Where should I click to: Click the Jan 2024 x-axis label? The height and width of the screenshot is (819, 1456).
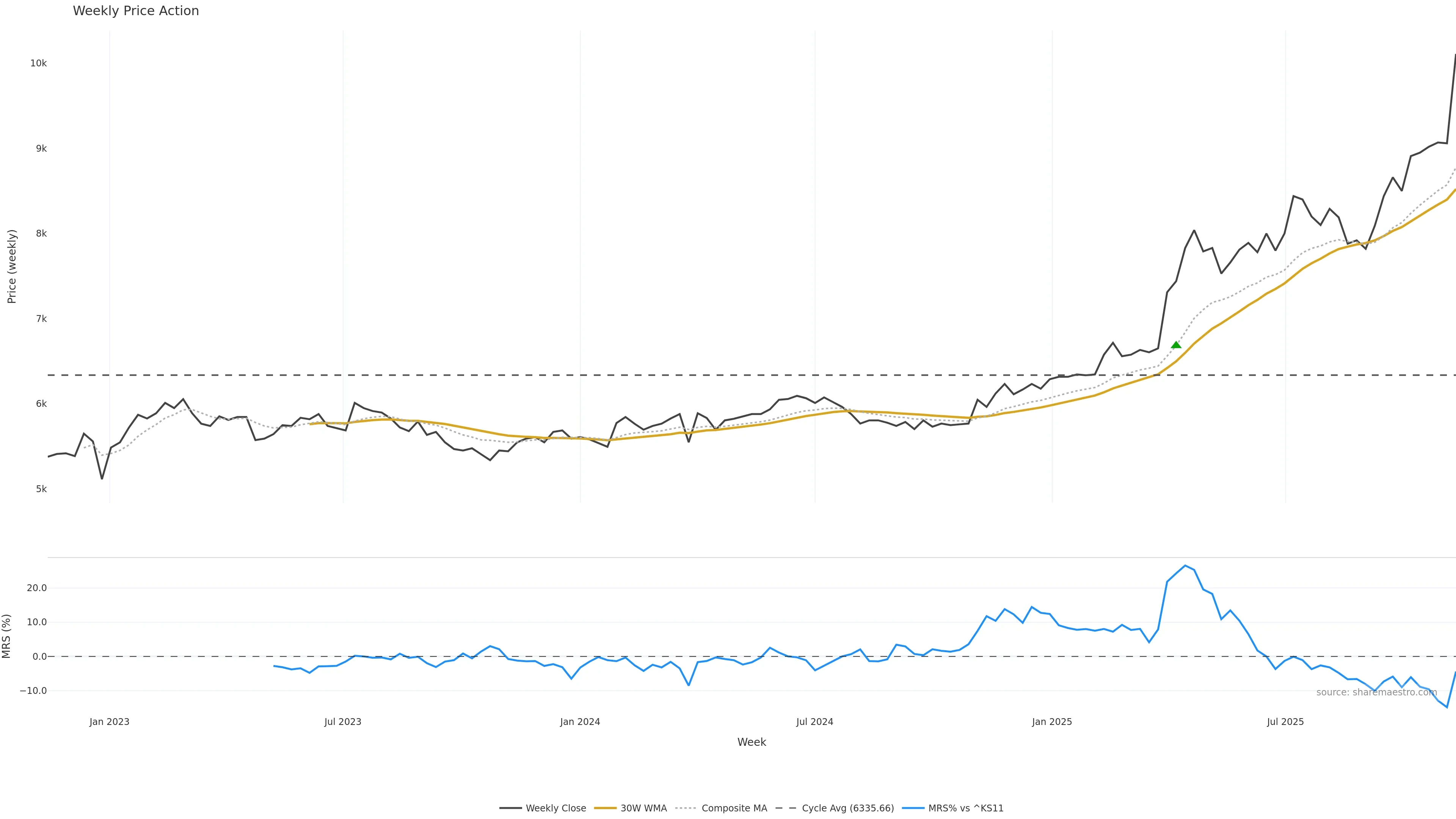point(580,722)
